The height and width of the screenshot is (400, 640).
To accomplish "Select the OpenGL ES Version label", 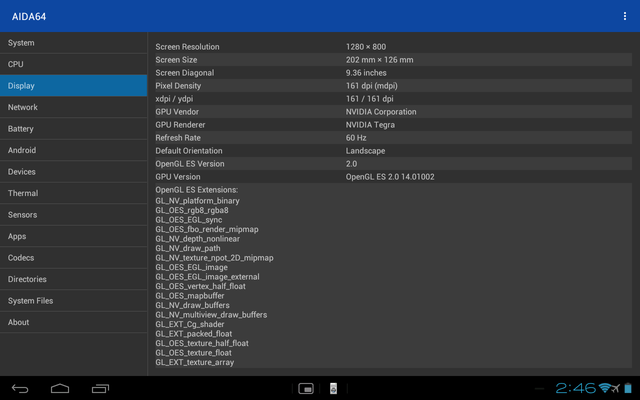I will click(190, 164).
